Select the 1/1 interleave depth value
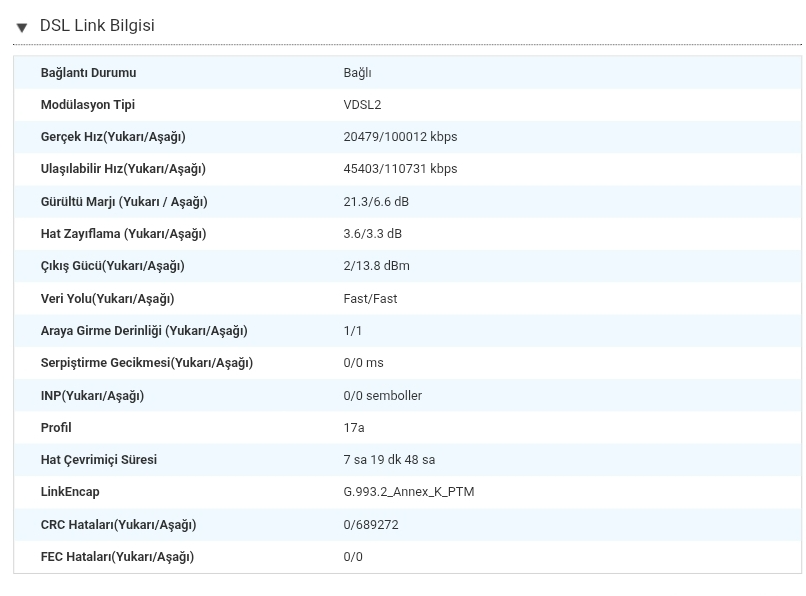 (x=353, y=331)
